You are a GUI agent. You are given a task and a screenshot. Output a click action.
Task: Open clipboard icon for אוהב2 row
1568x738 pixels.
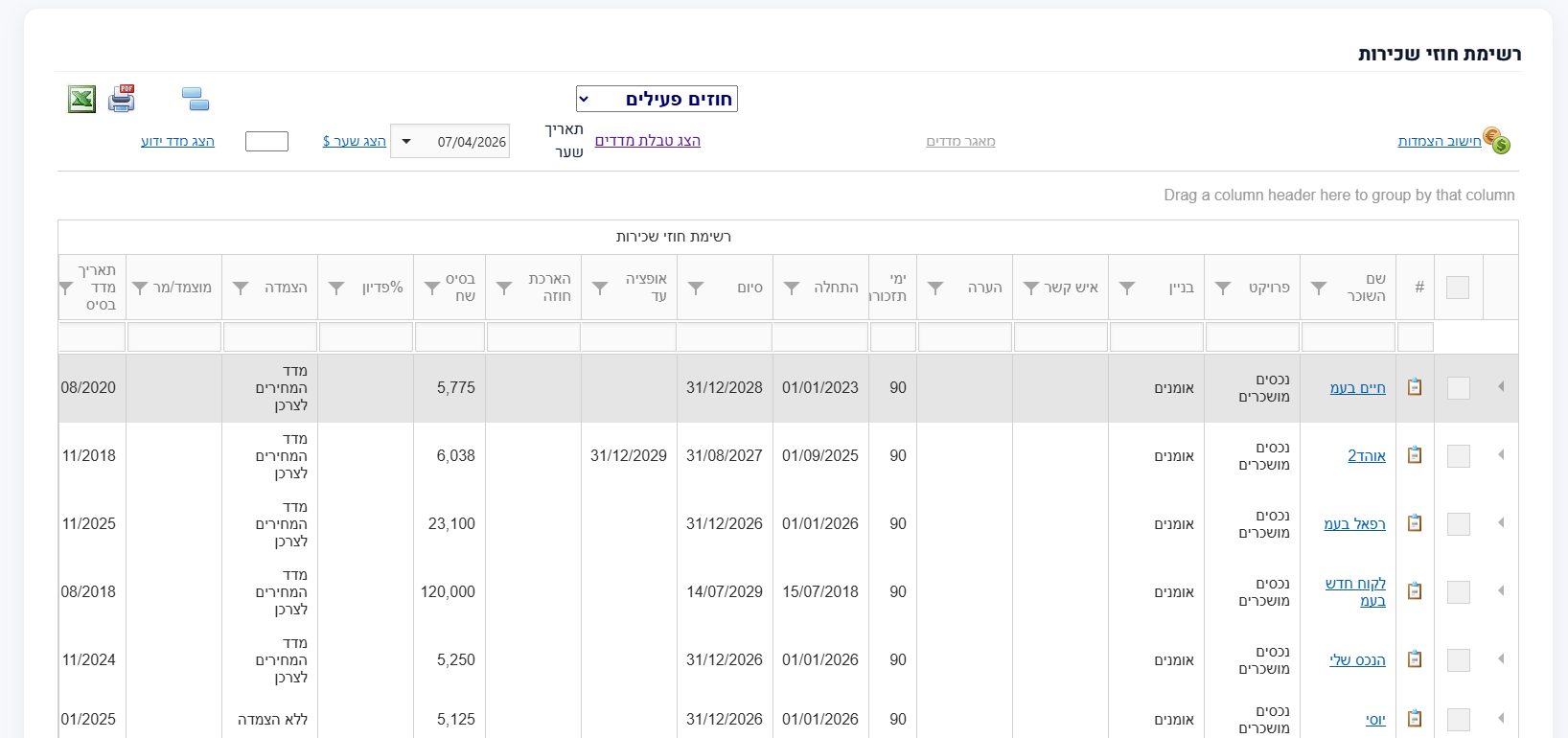point(1415,455)
